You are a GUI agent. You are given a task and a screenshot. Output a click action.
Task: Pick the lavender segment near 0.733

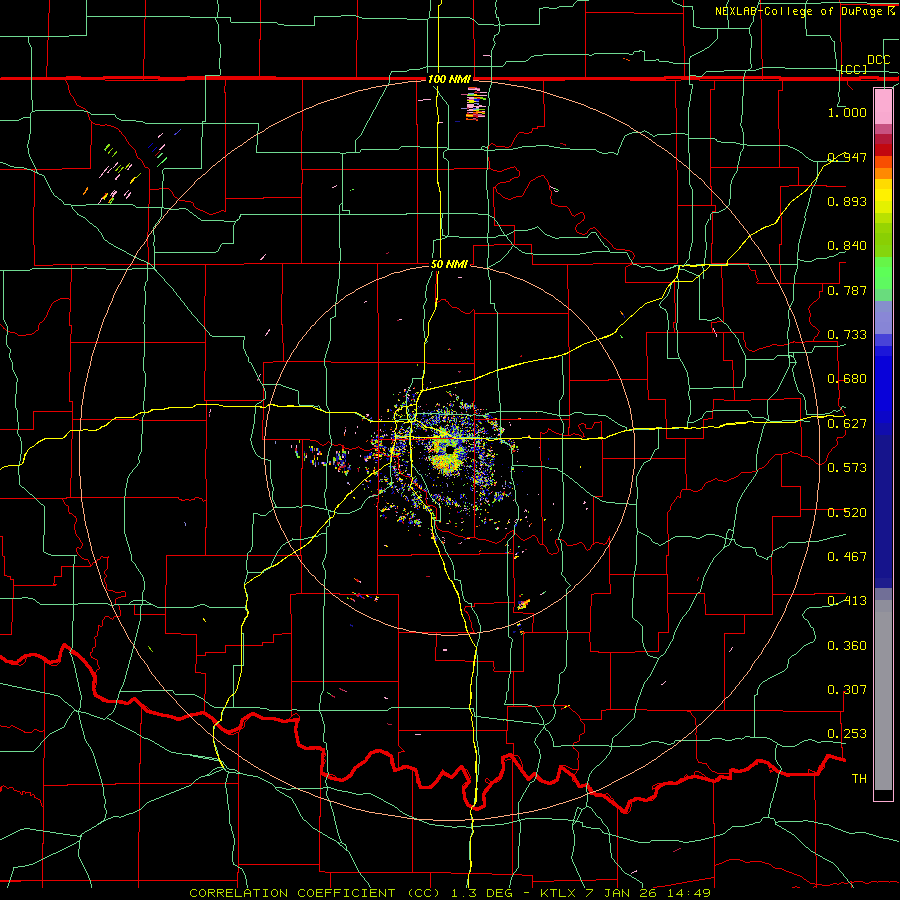(883, 317)
